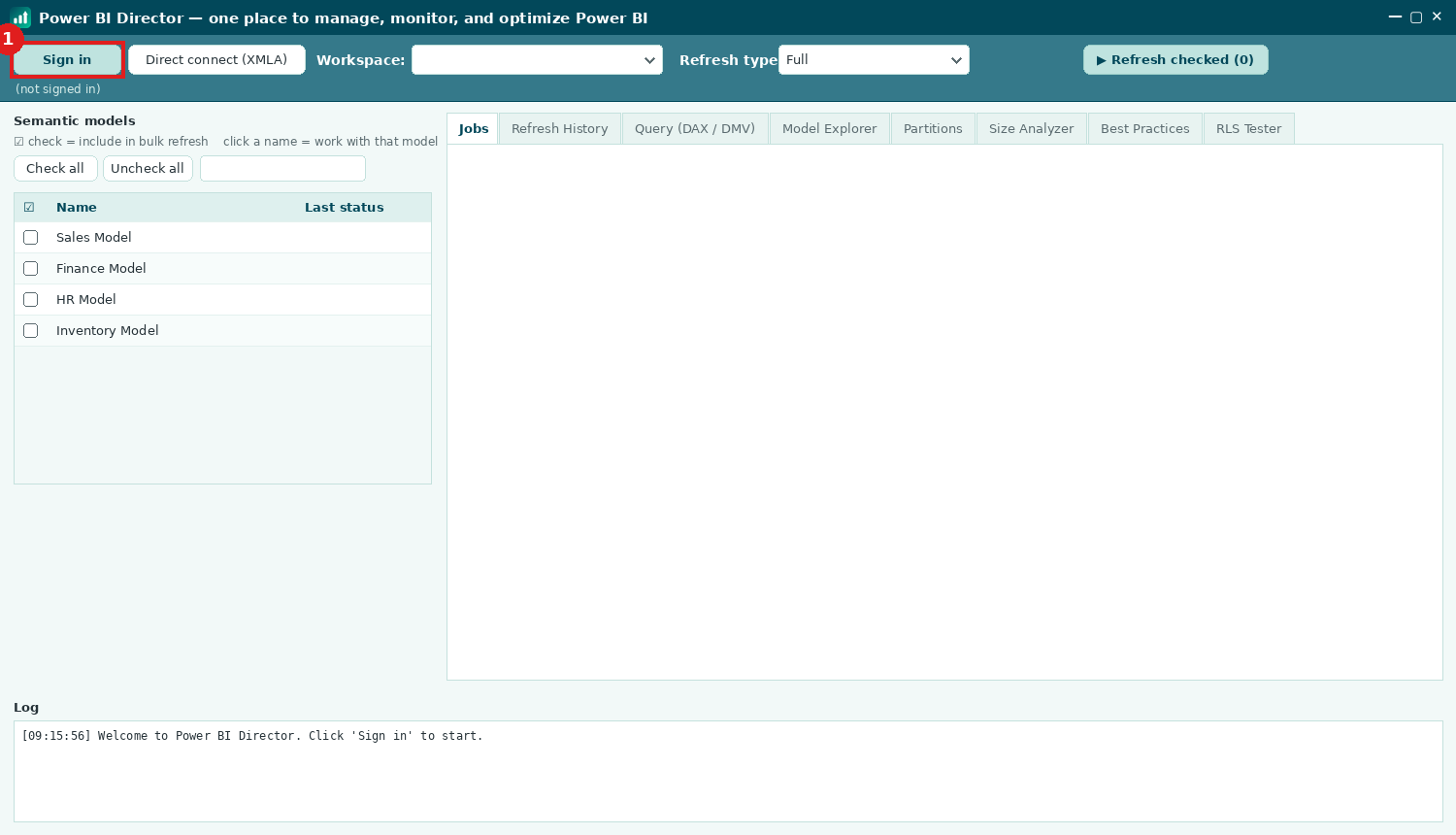Switch to the Jobs tab
Viewport: 1456px width, 835px height.
[x=474, y=129]
